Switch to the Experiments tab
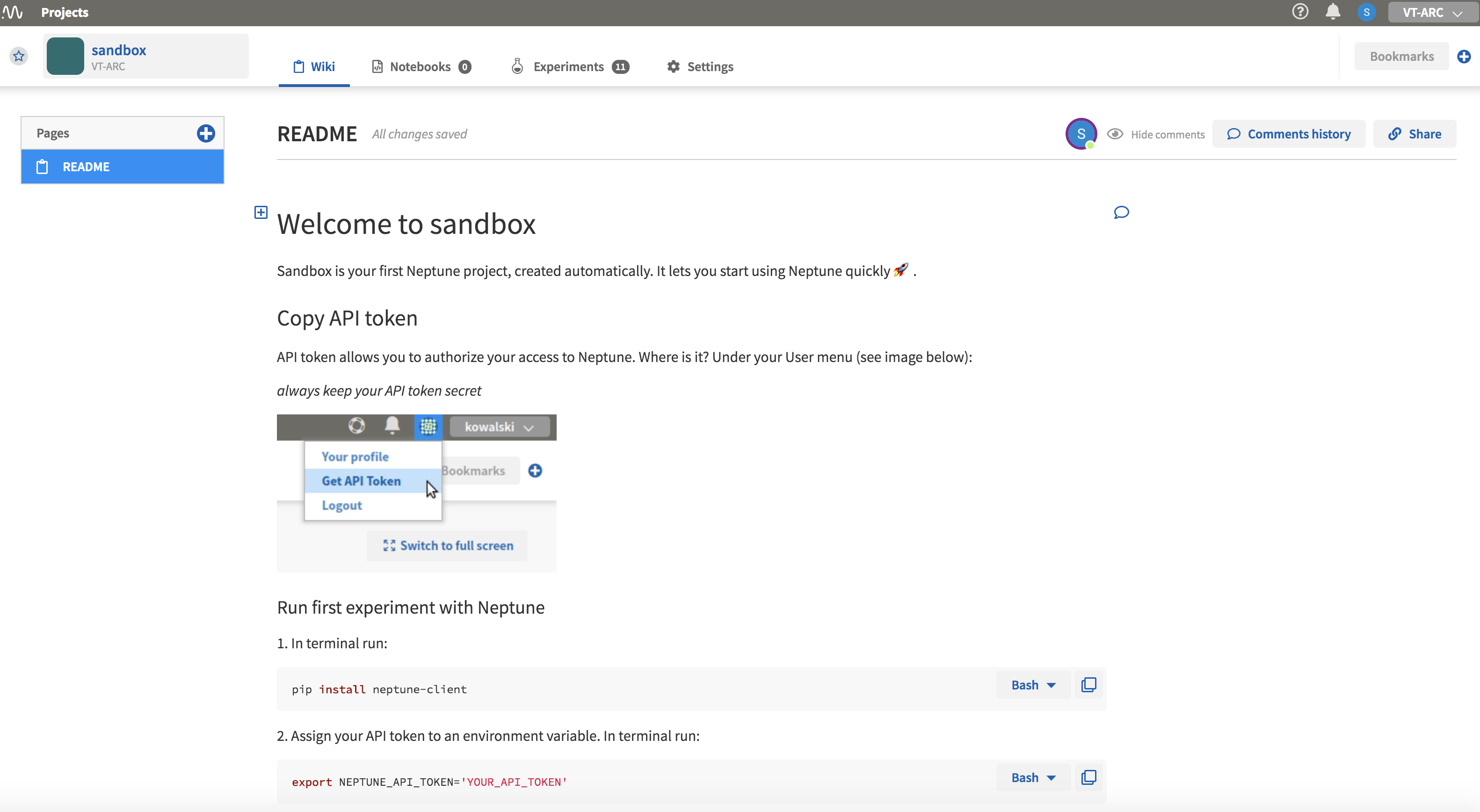The image size is (1480, 812). [x=569, y=67]
